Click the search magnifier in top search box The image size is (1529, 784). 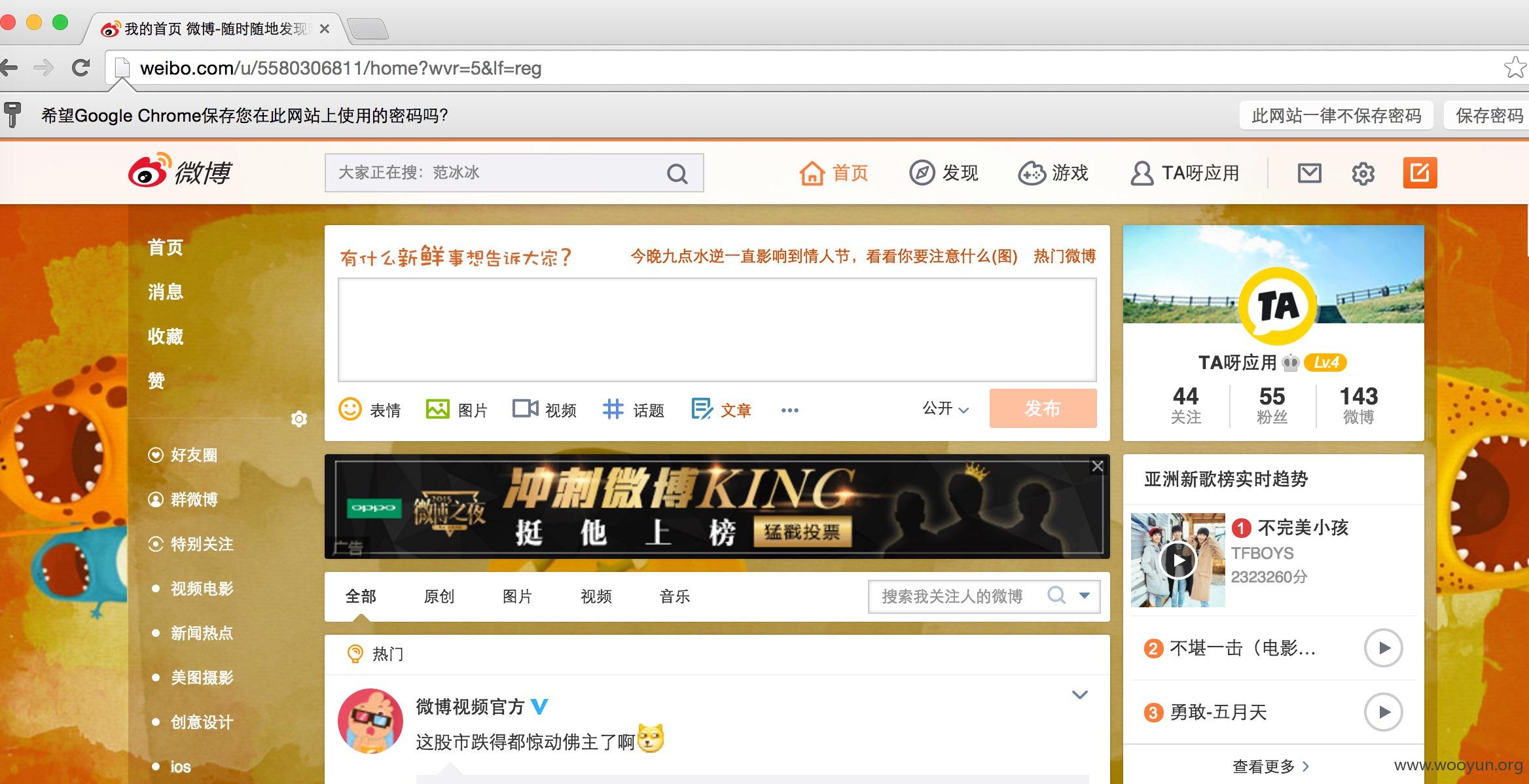[677, 173]
